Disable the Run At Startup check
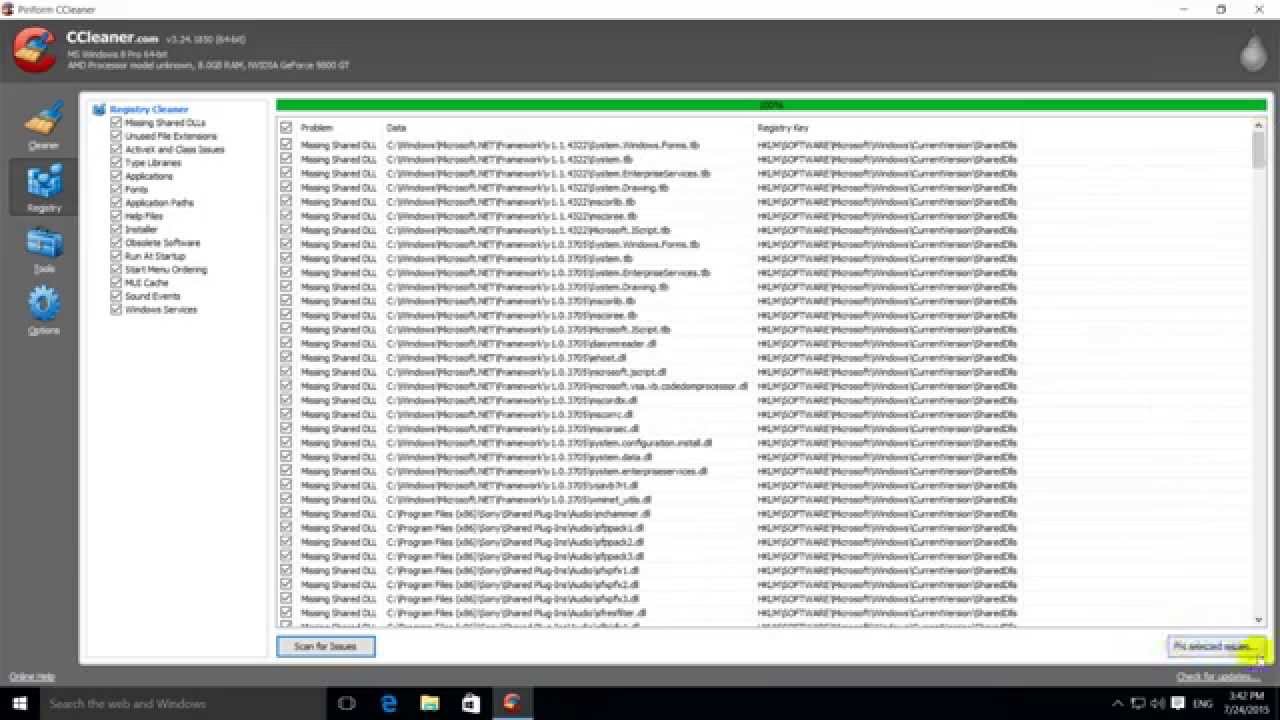The width and height of the screenshot is (1280, 720). pos(116,256)
